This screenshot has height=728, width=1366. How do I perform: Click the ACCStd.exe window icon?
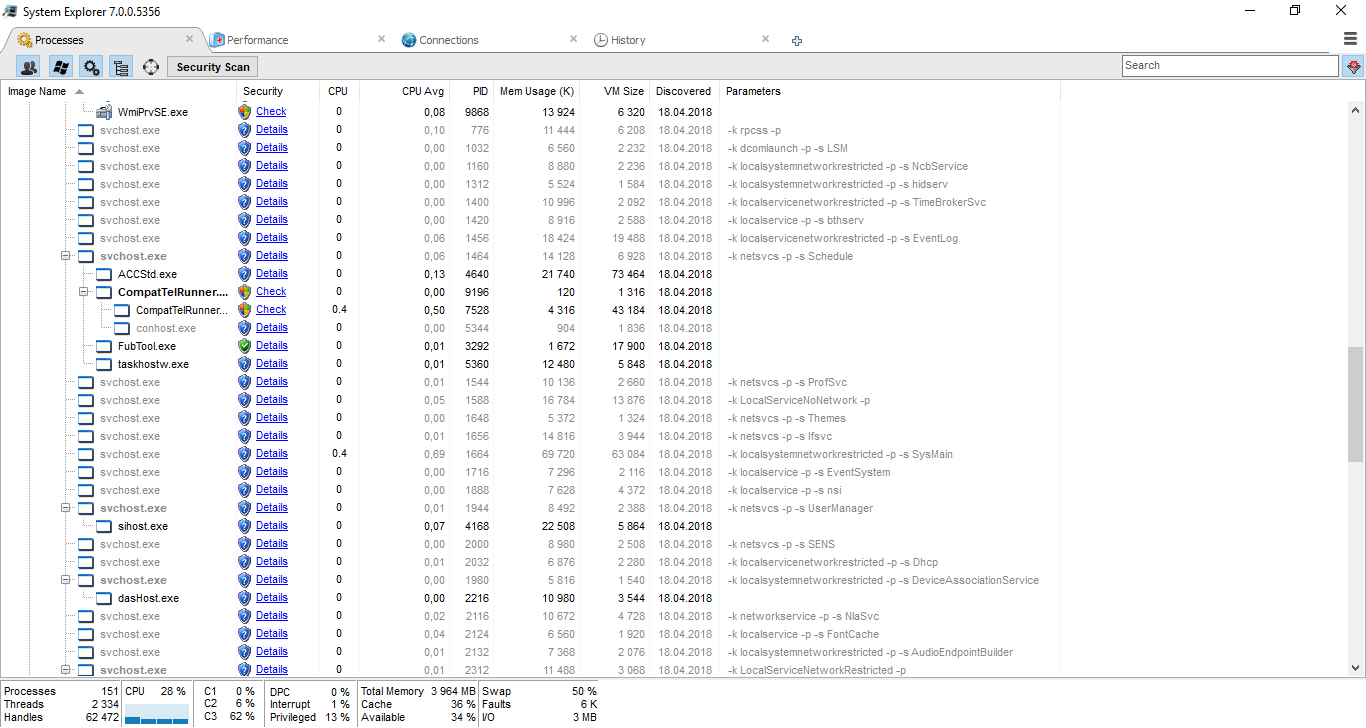point(104,274)
